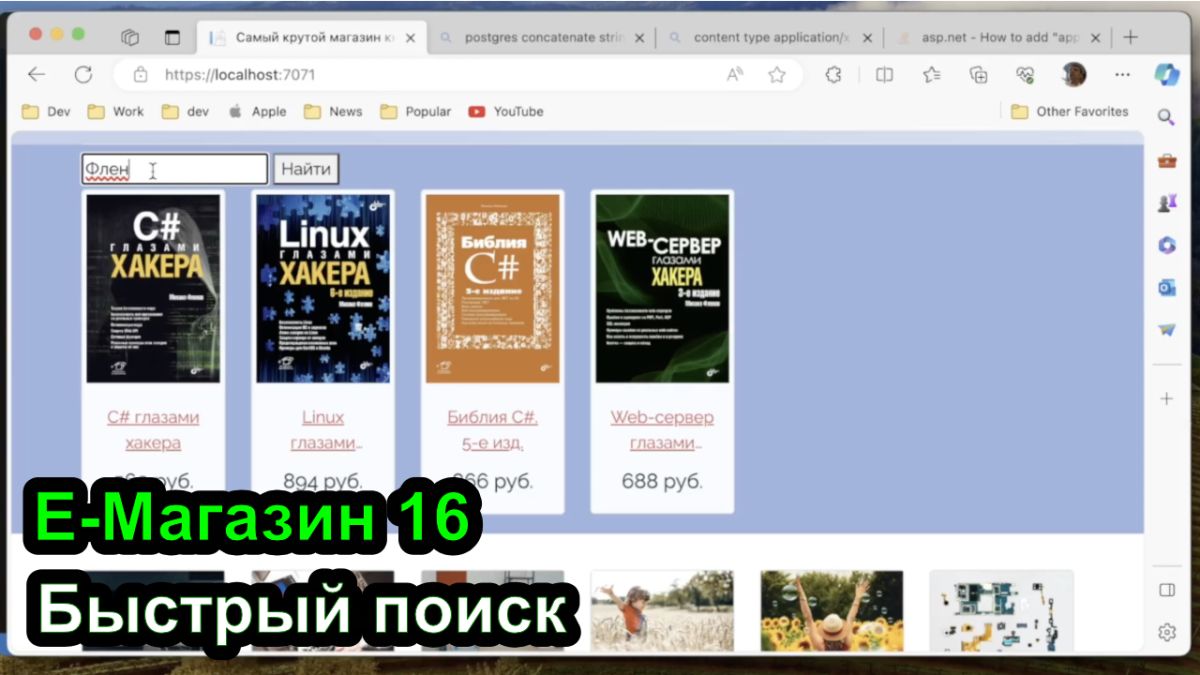Open the sidebar Games chess icon

pyautogui.click(x=1166, y=203)
